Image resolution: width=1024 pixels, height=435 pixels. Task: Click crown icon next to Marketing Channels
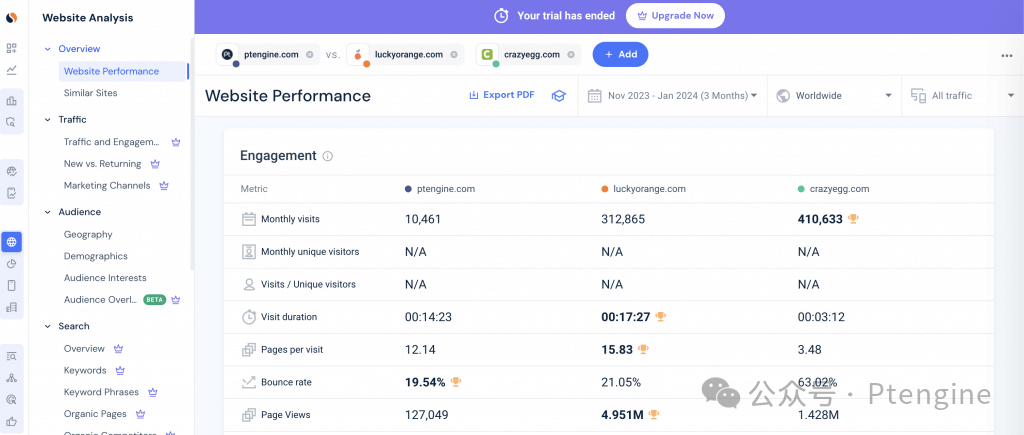coord(163,185)
